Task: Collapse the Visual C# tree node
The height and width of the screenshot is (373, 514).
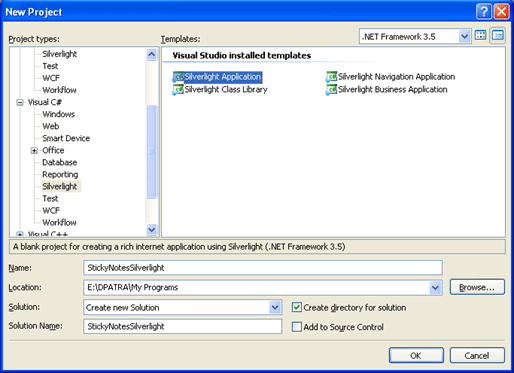Action: [20, 102]
